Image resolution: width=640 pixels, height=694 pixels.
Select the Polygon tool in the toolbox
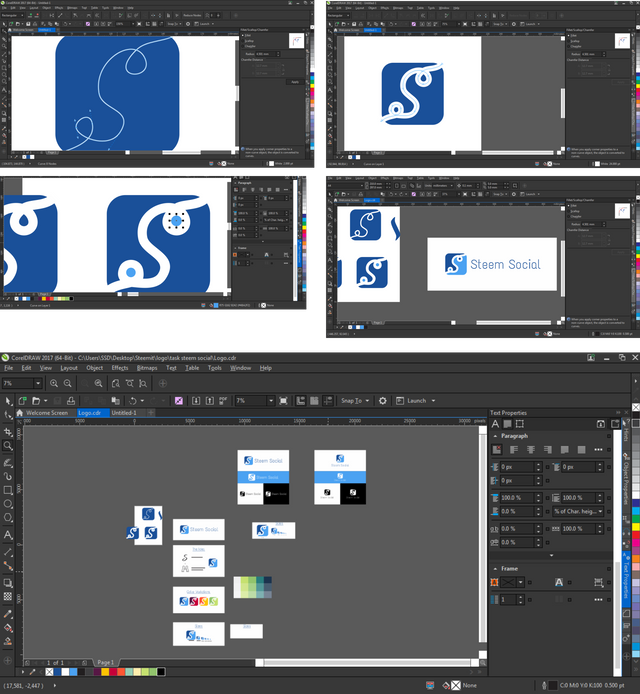[x=8, y=517]
